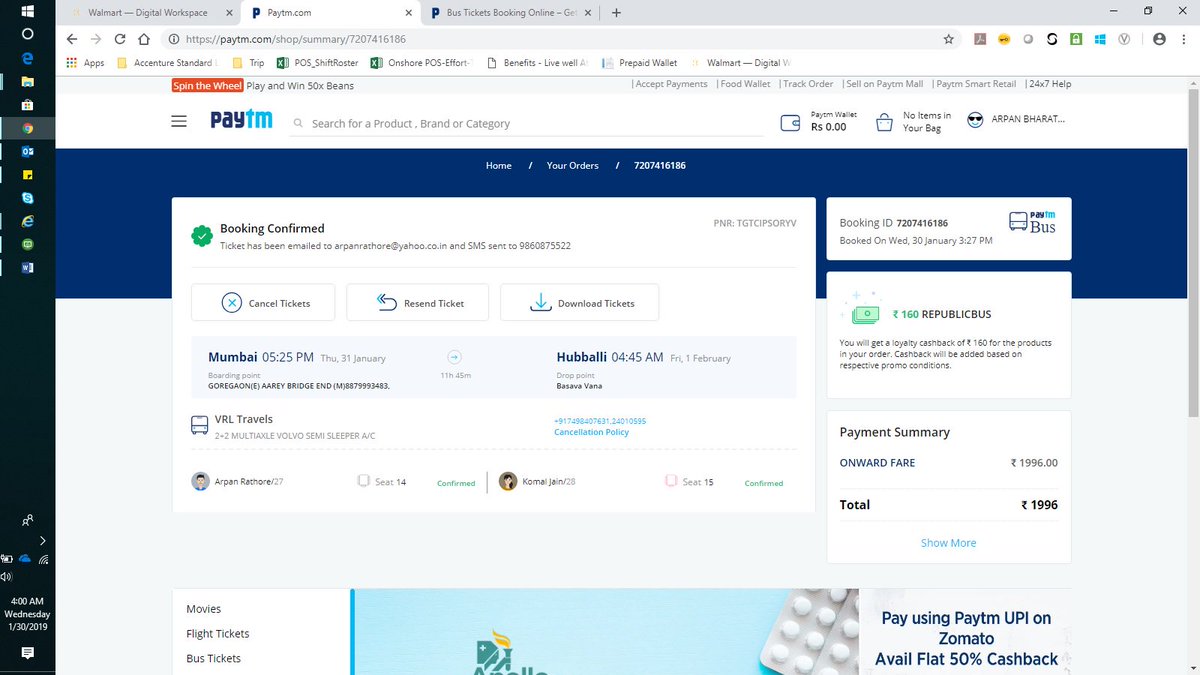Click the Spin the Wheel banner
This screenshot has height=675, width=1200.
(208, 85)
